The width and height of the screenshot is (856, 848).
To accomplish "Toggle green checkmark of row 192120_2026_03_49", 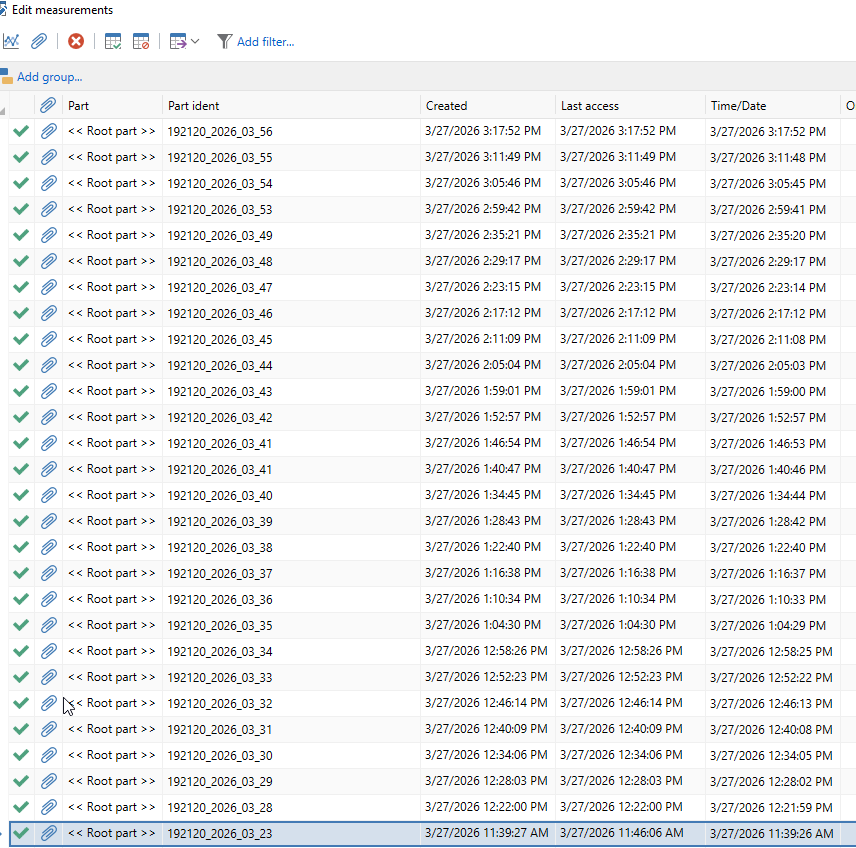I will coord(20,235).
